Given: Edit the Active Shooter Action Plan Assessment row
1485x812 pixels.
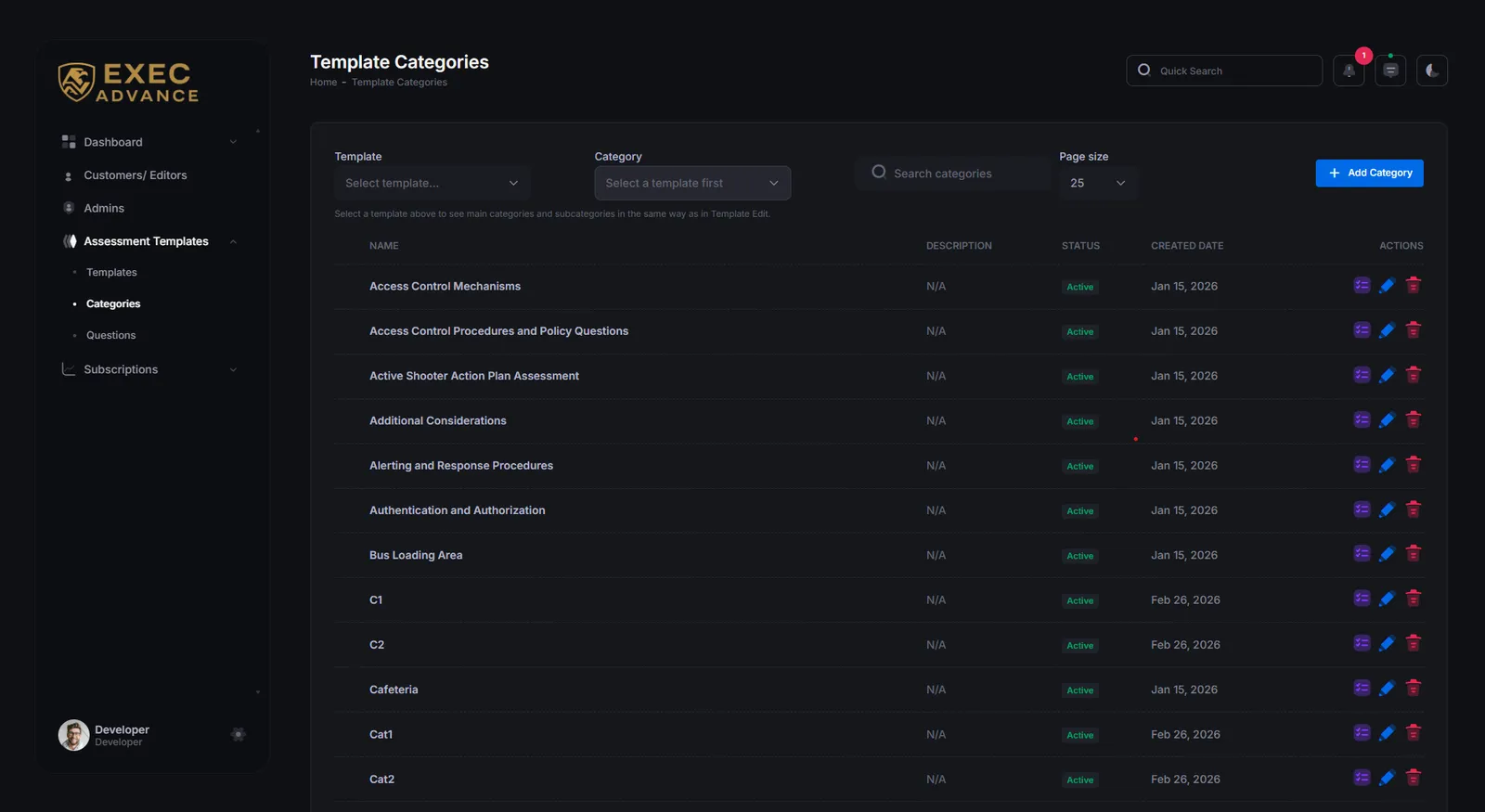Looking at the screenshot, I should [1387, 375].
